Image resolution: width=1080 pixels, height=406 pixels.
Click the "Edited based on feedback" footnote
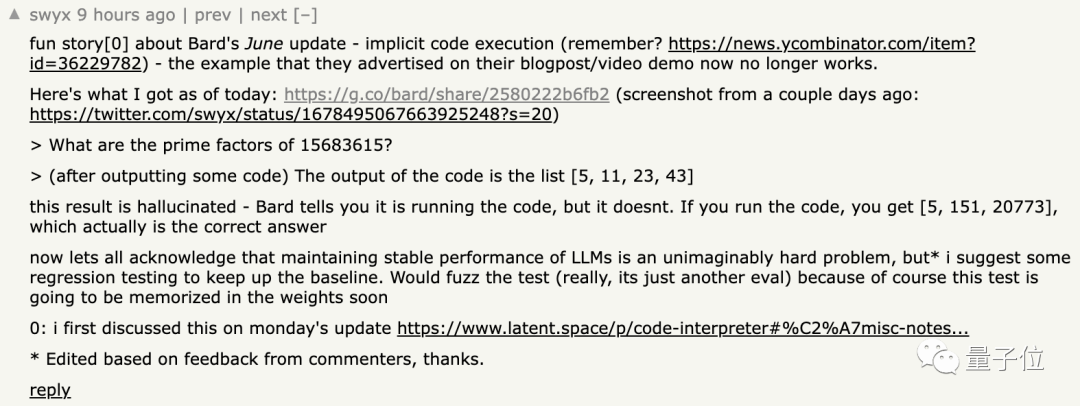point(256,359)
